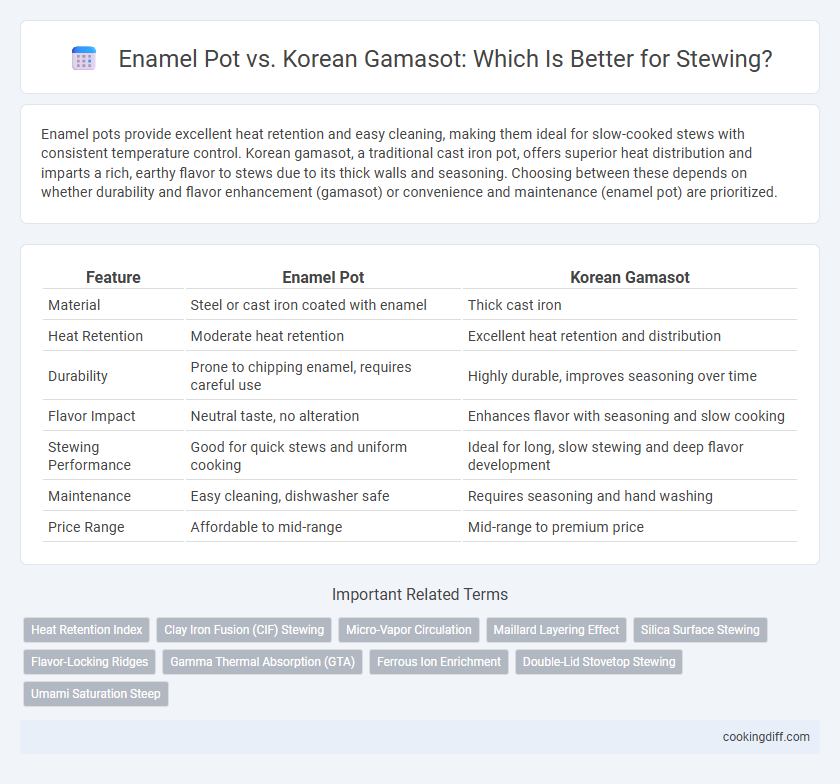Click 'Easy cleaning, dishwasher safe' cell
840x784 pixels.
323,496
